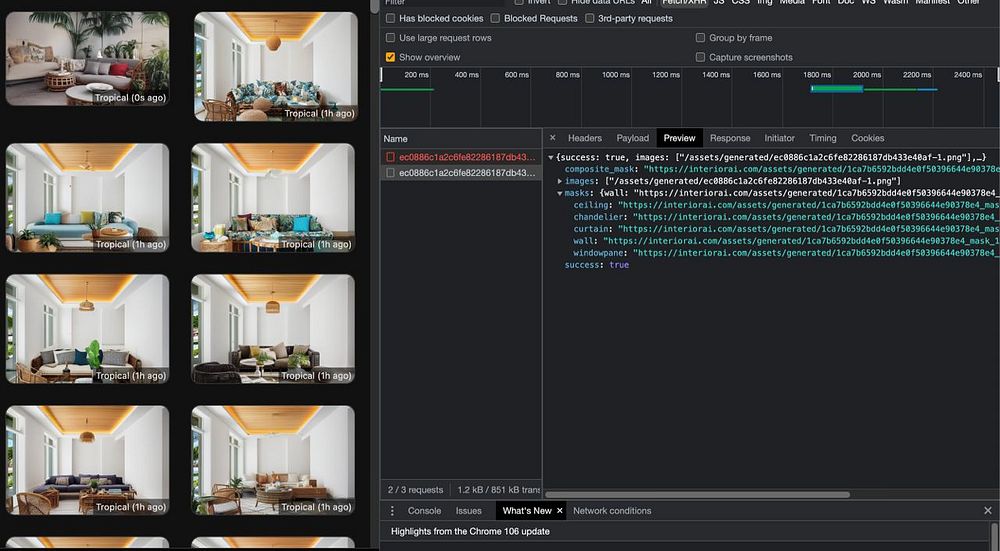1000x551 pixels.
Task: Click the red failed request file icon
Action: click(391, 157)
